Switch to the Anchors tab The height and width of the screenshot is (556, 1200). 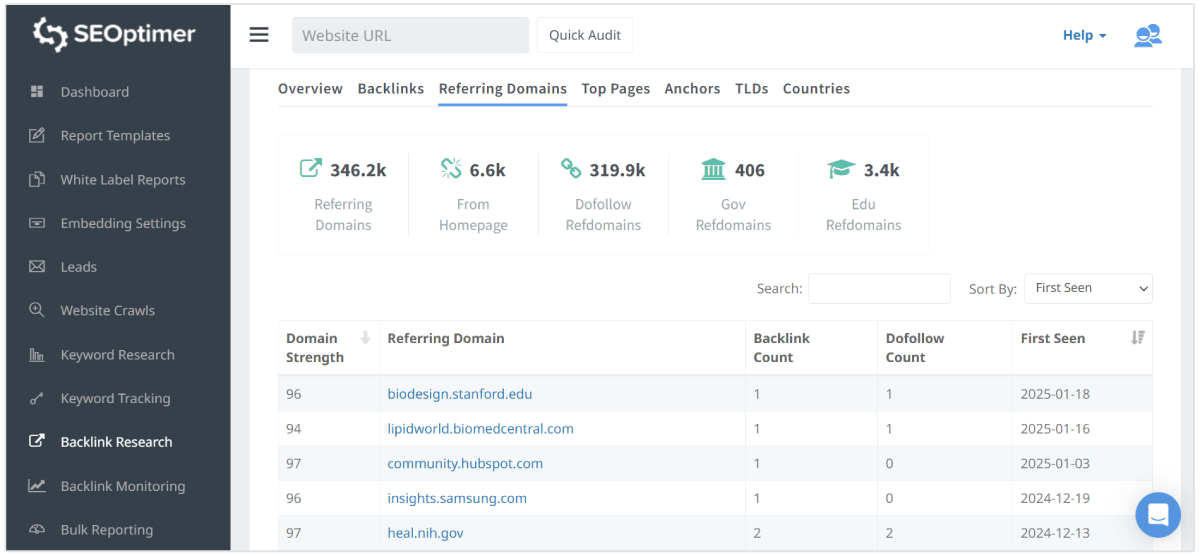coord(692,89)
